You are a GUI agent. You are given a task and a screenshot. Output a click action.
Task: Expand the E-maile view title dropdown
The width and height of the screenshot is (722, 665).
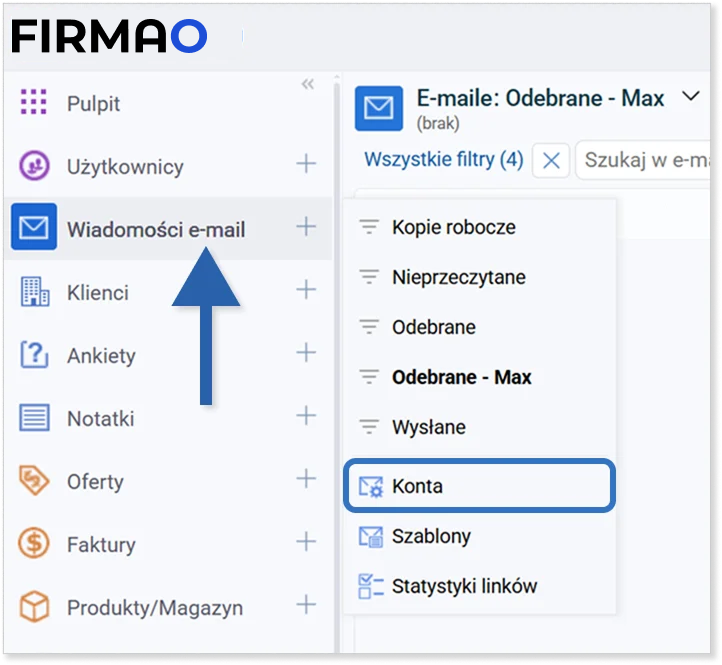click(690, 97)
